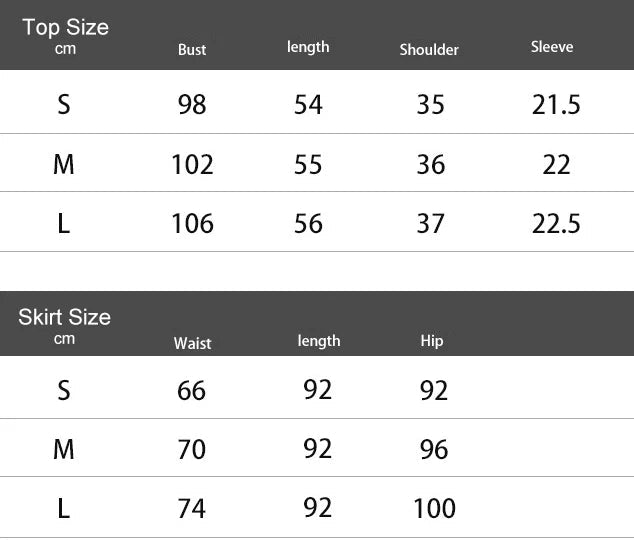Image resolution: width=634 pixels, height=542 pixels.
Task: Click shoulder value 36
Action: pyautogui.click(x=430, y=163)
